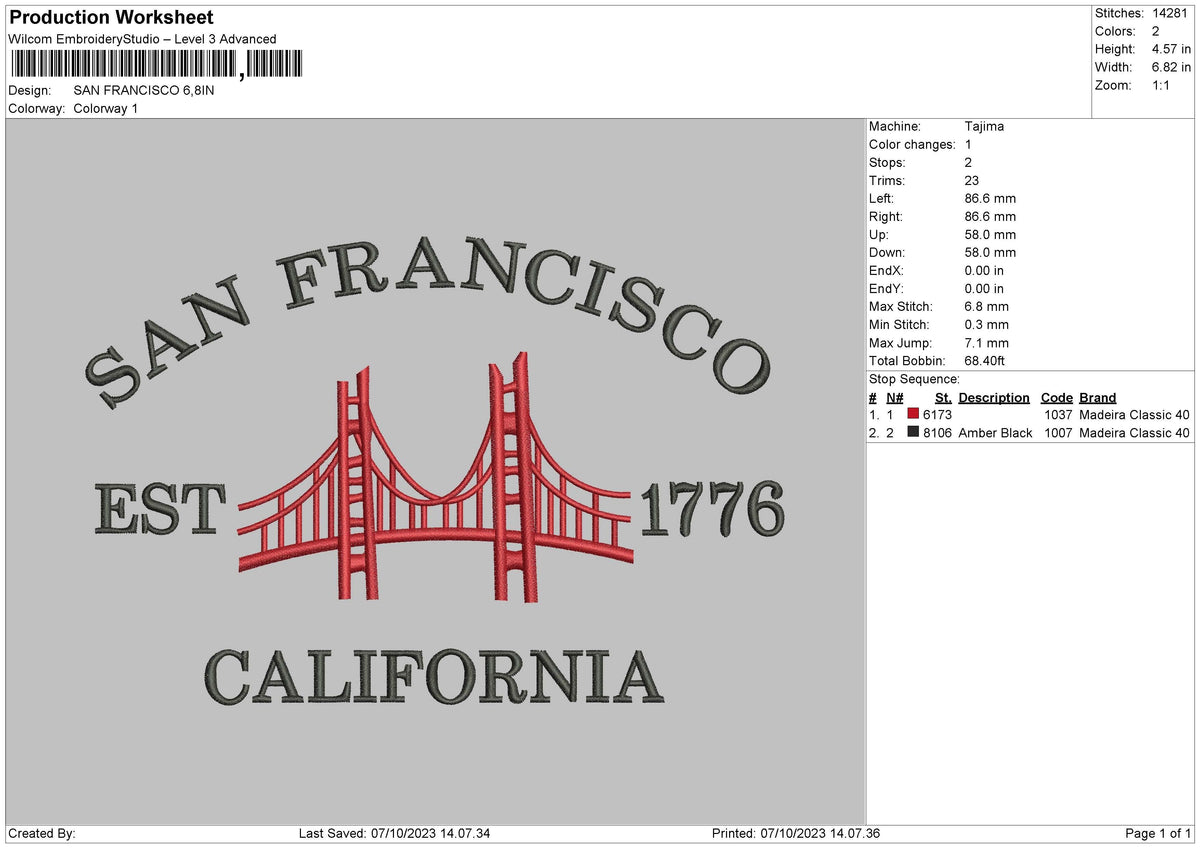Viewport: 1200px width, 848px height.
Task: Click the black thread swatch for 8106
Action: (x=914, y=432)
